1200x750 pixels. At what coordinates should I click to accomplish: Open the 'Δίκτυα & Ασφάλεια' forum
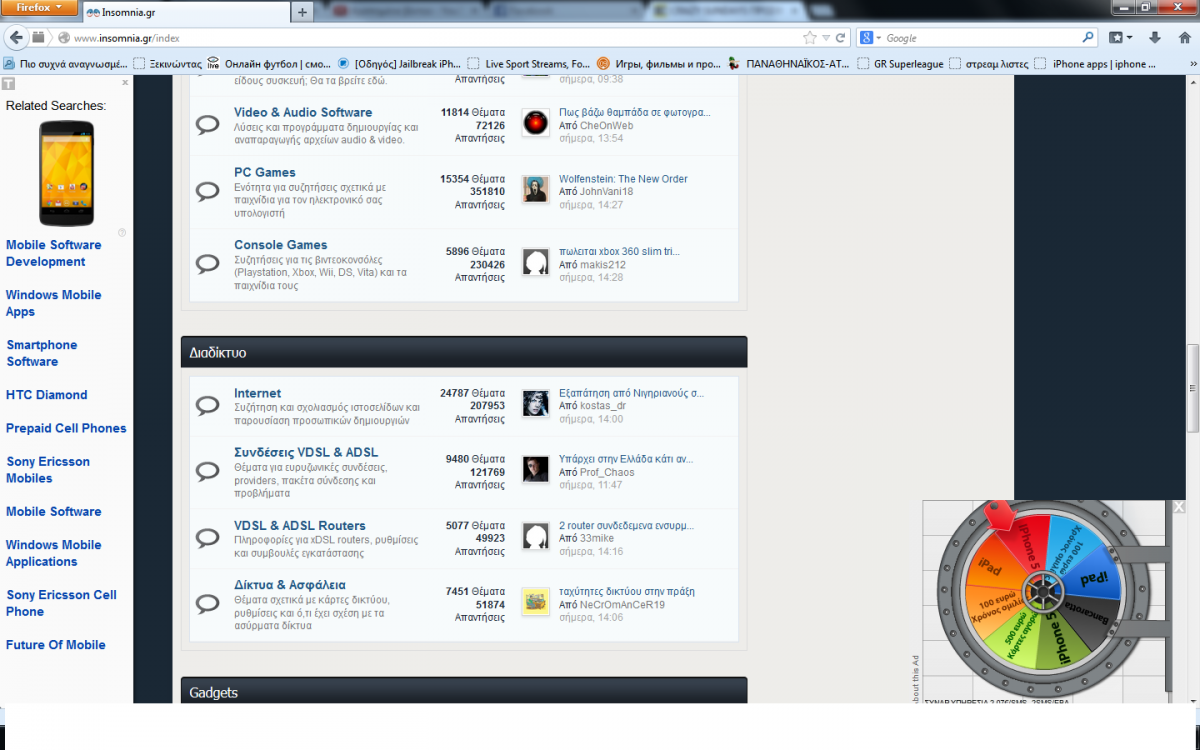[290, 584]
